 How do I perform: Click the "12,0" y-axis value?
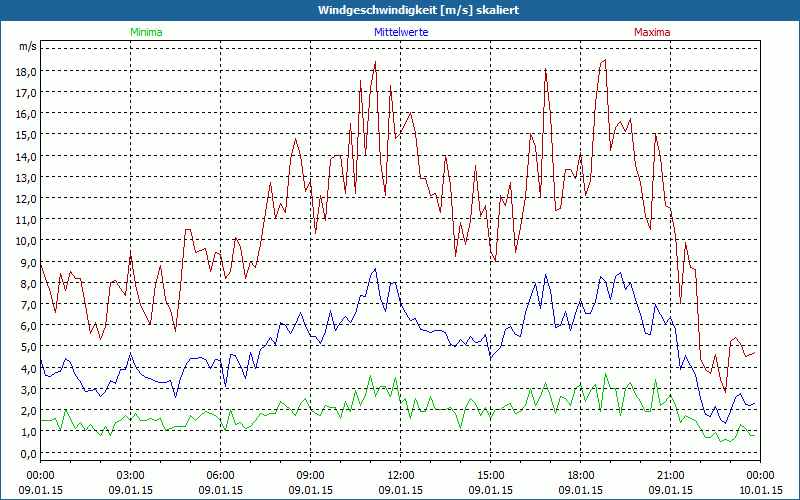[28, 199]
